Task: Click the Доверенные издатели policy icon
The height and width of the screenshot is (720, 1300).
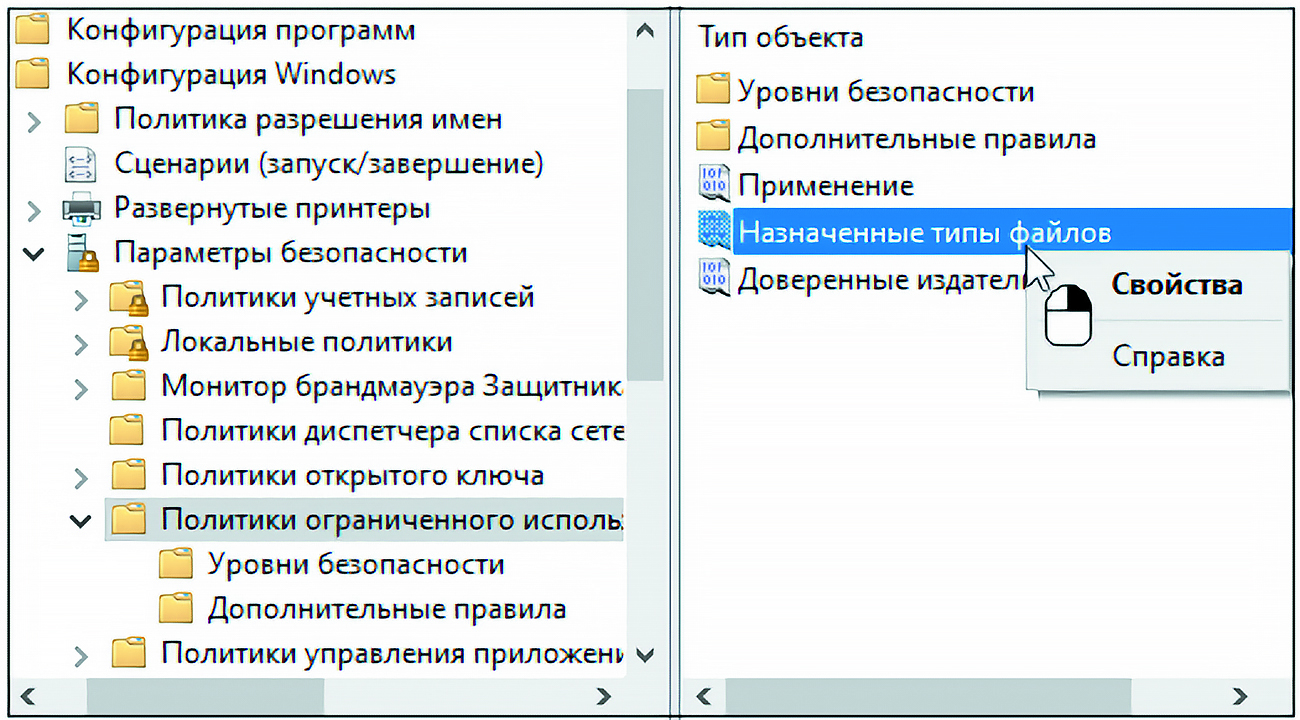Action: click(713, 280)
